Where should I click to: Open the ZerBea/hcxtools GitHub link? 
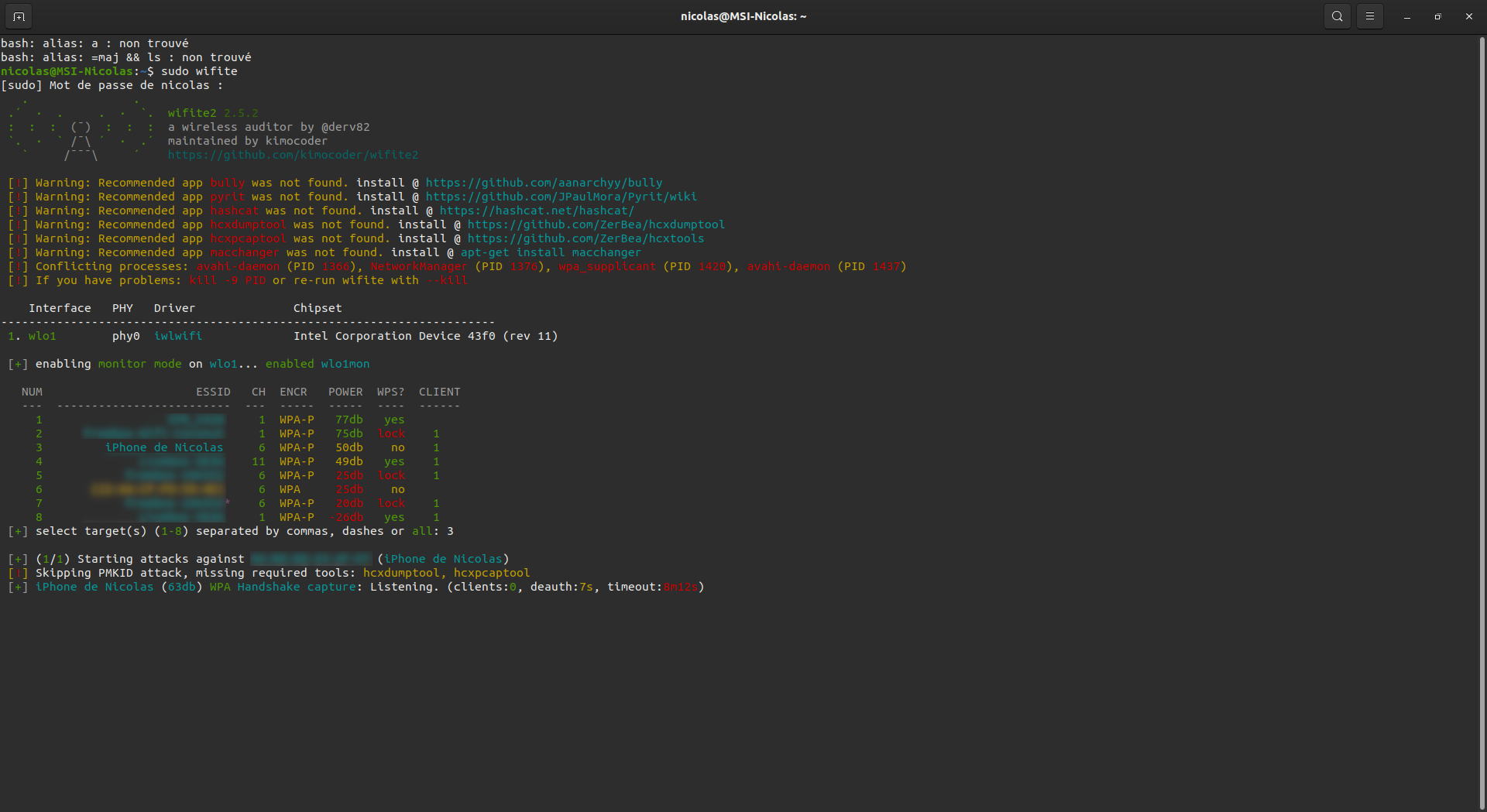pos(586,238)
